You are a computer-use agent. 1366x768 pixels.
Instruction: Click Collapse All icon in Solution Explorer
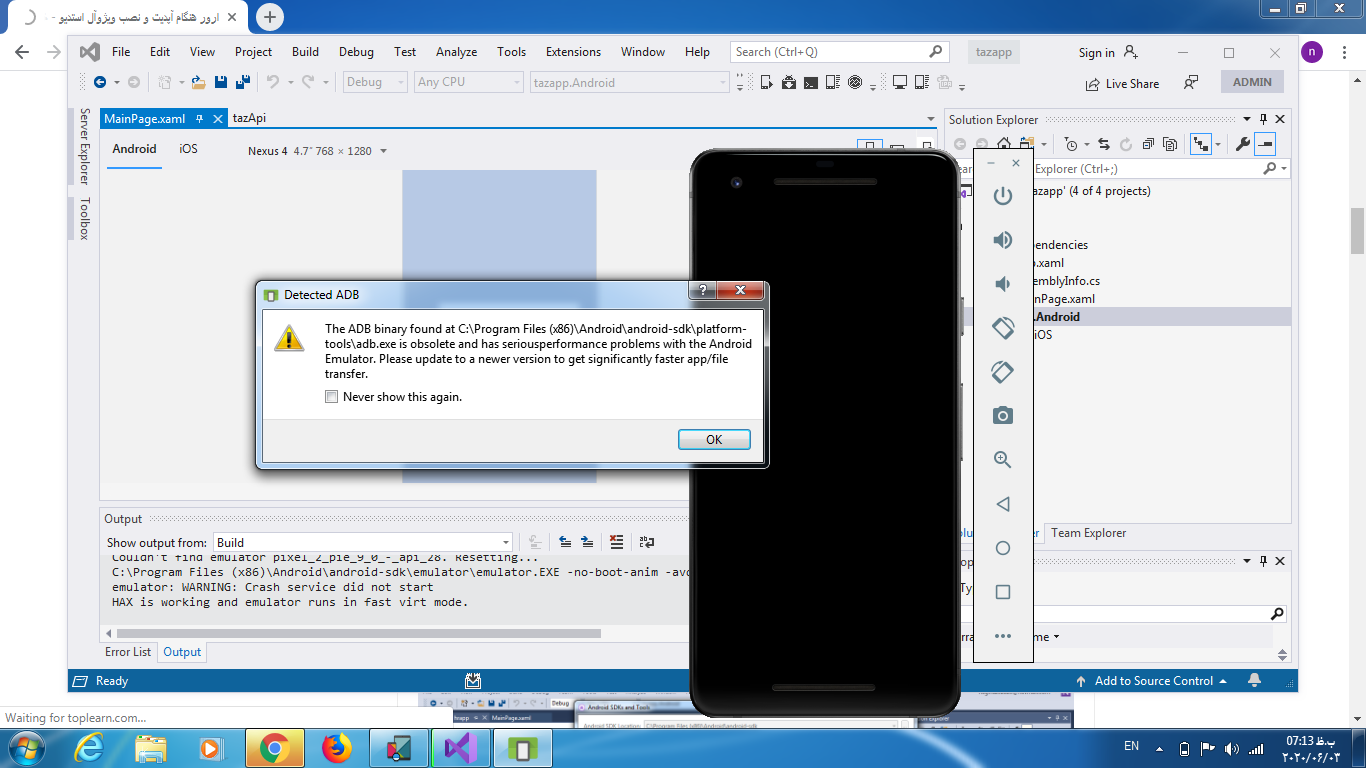tap(1148, 144)
